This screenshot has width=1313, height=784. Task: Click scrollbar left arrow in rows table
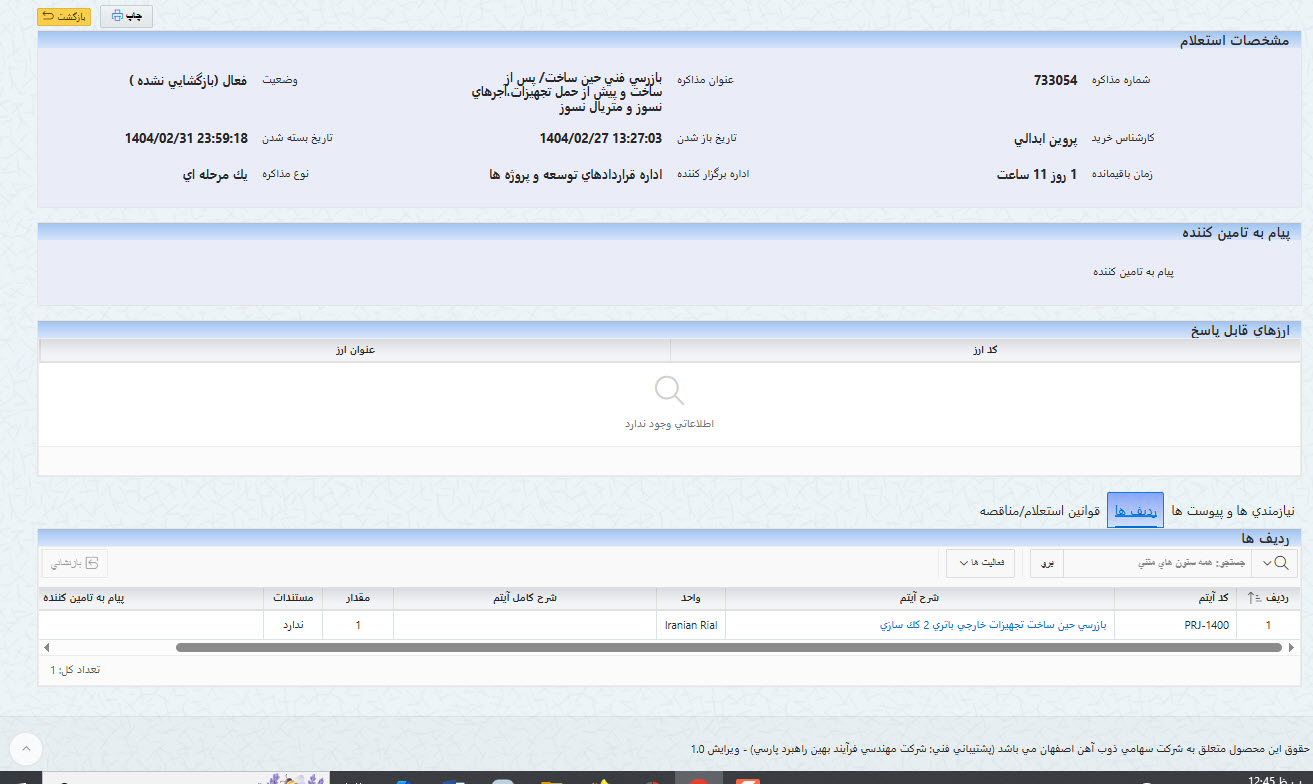tap(45, 647)
